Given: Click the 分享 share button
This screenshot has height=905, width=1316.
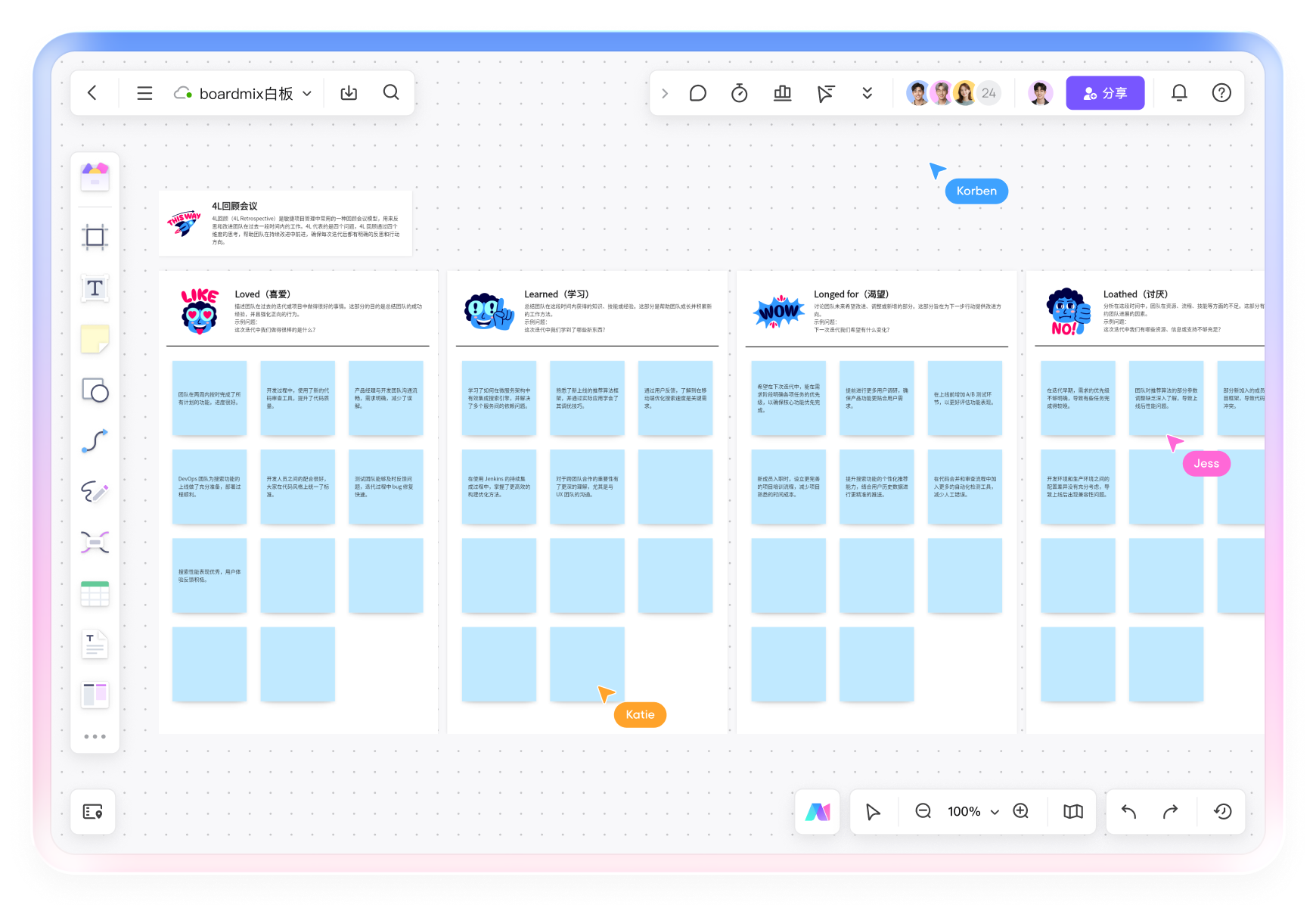Looking at the screenshot, I should coord(1104,93).
